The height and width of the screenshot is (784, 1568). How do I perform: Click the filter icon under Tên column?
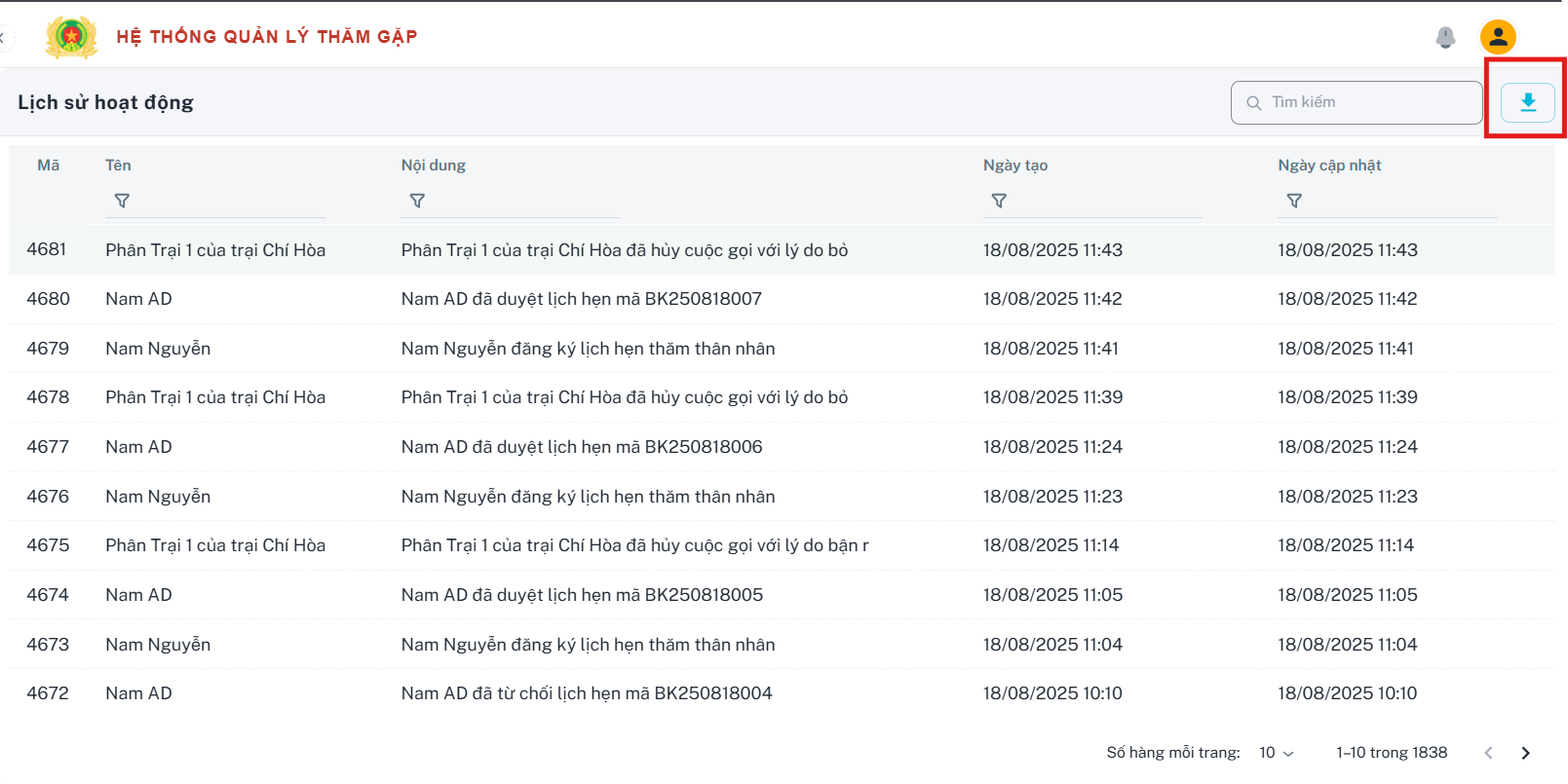(122, 201)
